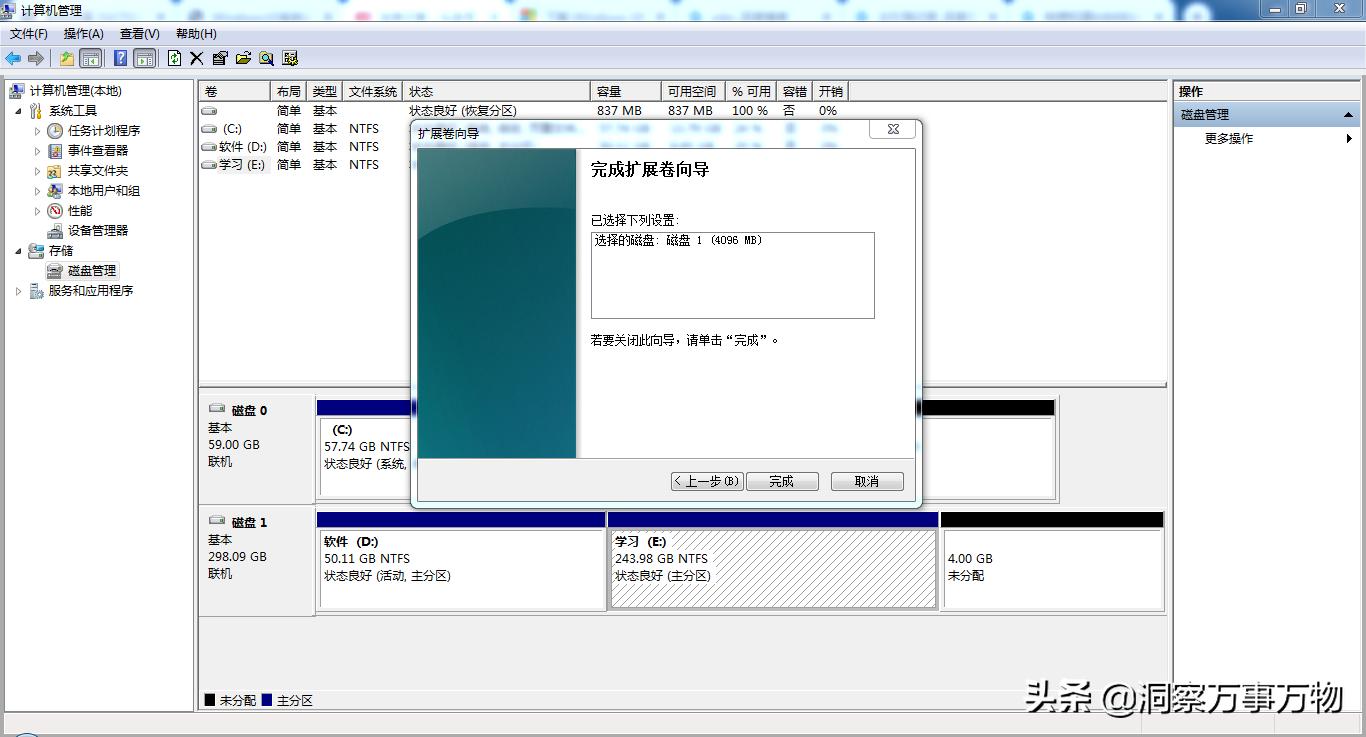Click the 上一步(B) button

(x=706, y=481)
